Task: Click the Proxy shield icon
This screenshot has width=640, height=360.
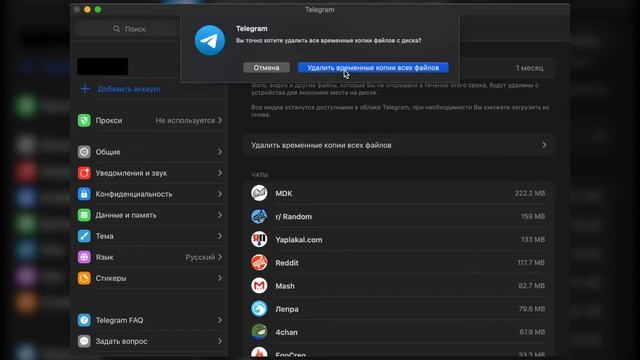Action: (x=84, y=120)
